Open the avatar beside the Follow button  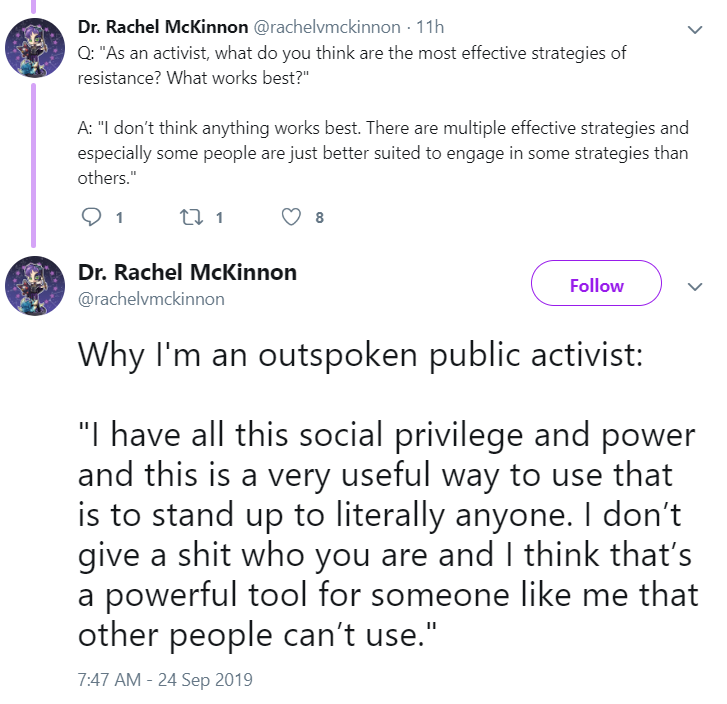click(x=35, y=286)
